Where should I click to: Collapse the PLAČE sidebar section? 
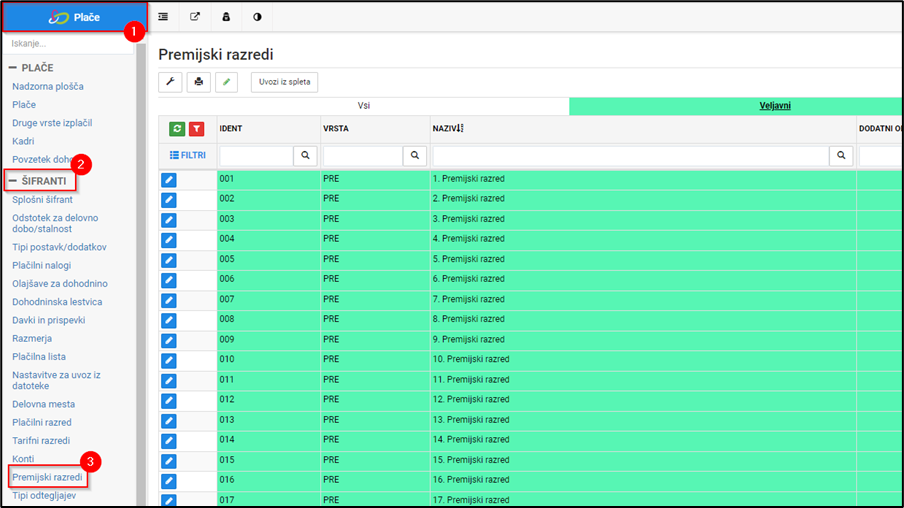coord(32,68)
